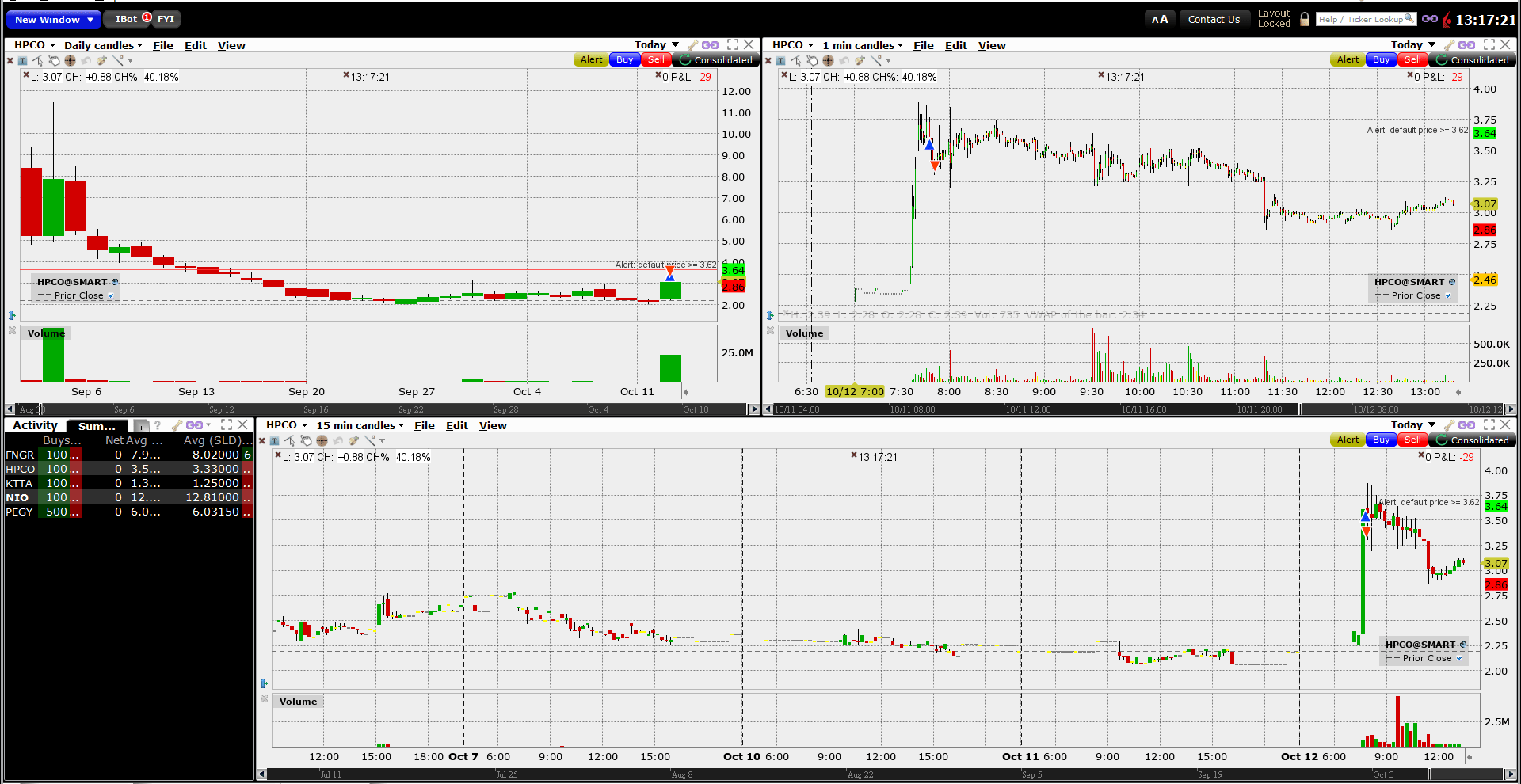Select text annotation tool in 15 min chart
This screenshot has width=1521, height=784.
(x=275, y=440)
